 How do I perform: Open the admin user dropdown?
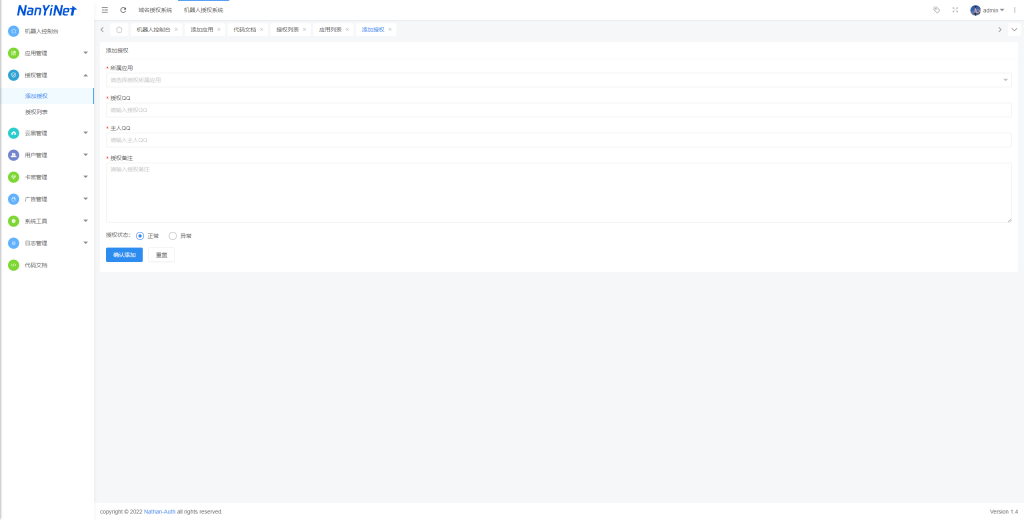click(x=988, y=10)
